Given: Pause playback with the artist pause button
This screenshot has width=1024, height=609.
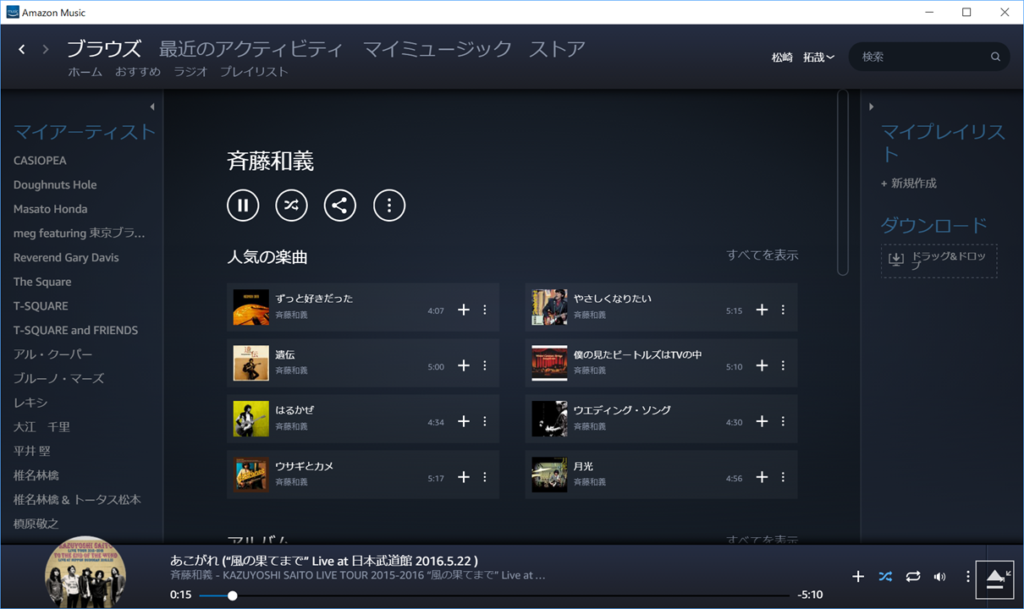Looking at the screenshot, I should 243,206.
